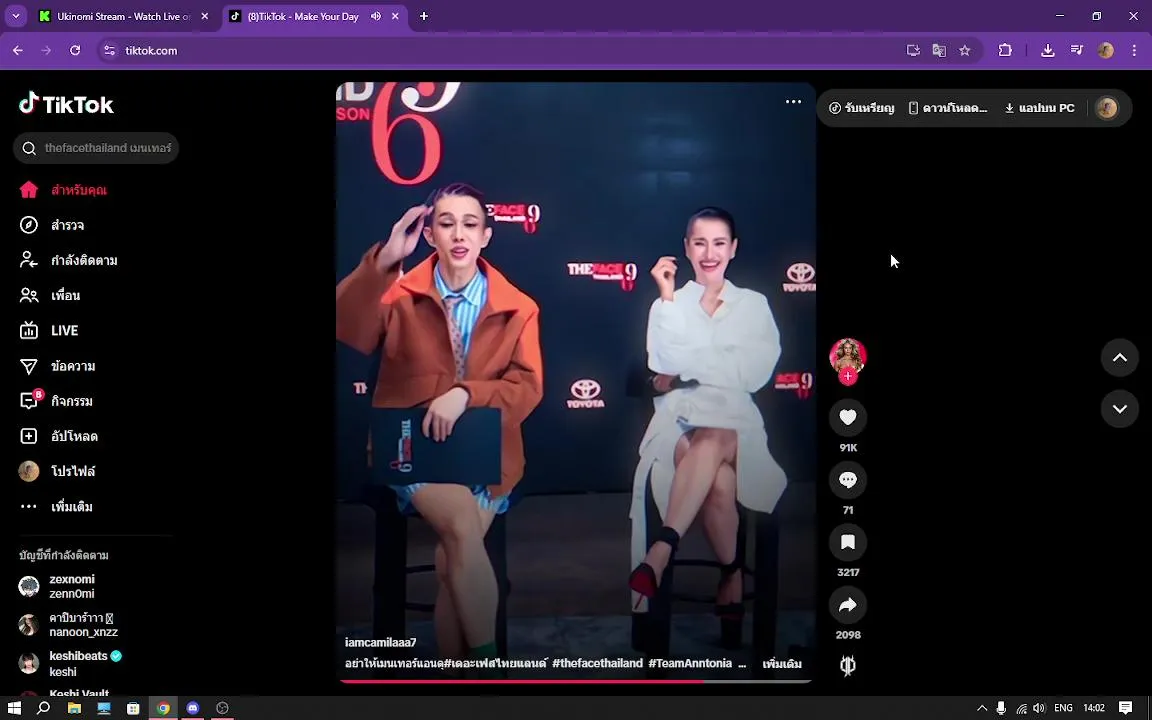Open File Explorer from taskbar

74,708
